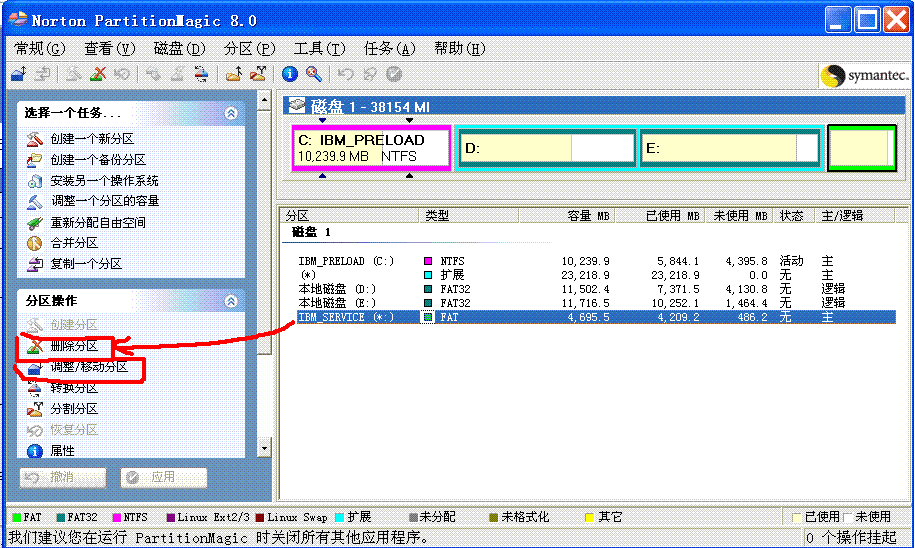This screenshot has height=548, width=915.
Task: Select the 本地磁盘 (D:) row
Action: point(596,289)
